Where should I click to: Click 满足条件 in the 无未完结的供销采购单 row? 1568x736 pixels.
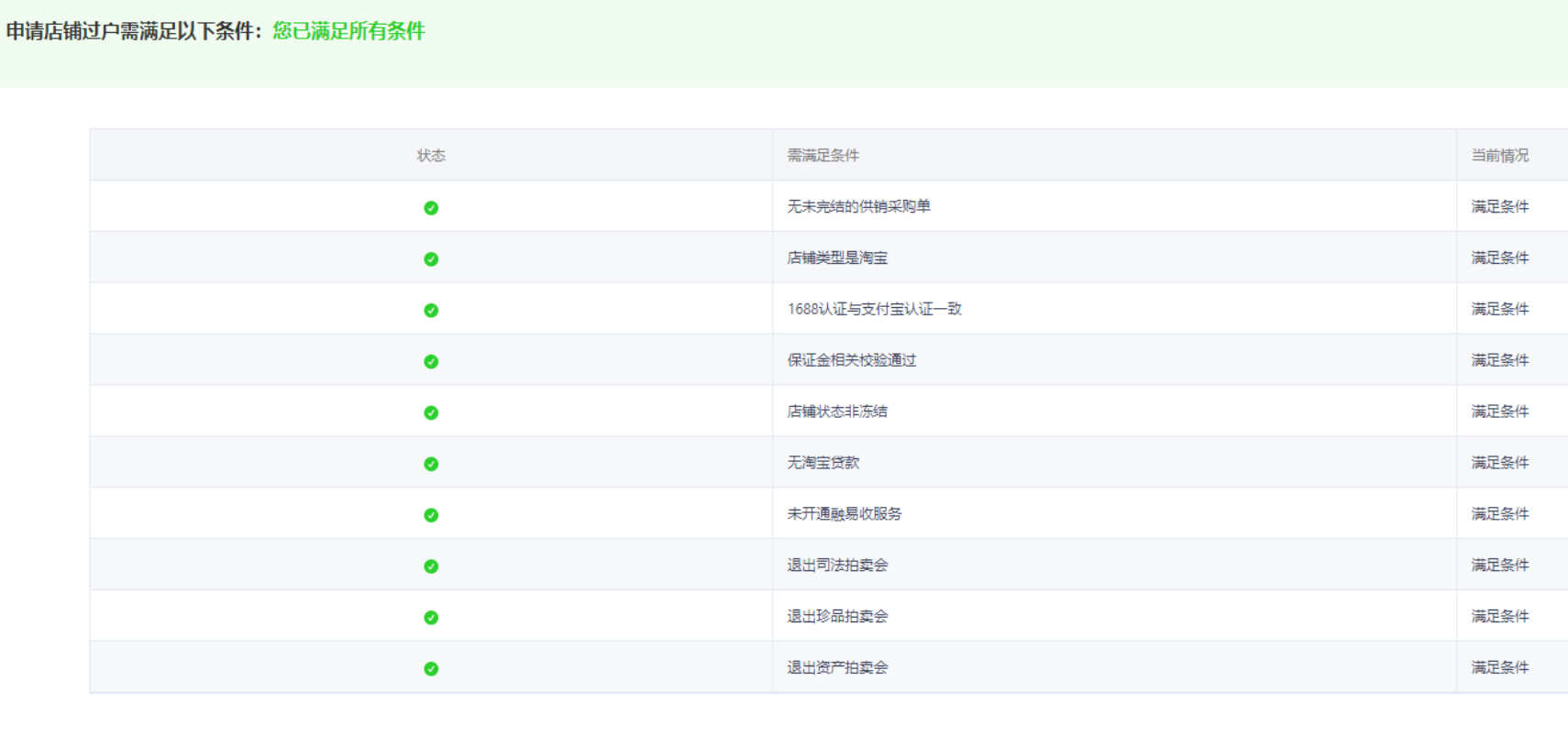click(x=1500, y=207)
